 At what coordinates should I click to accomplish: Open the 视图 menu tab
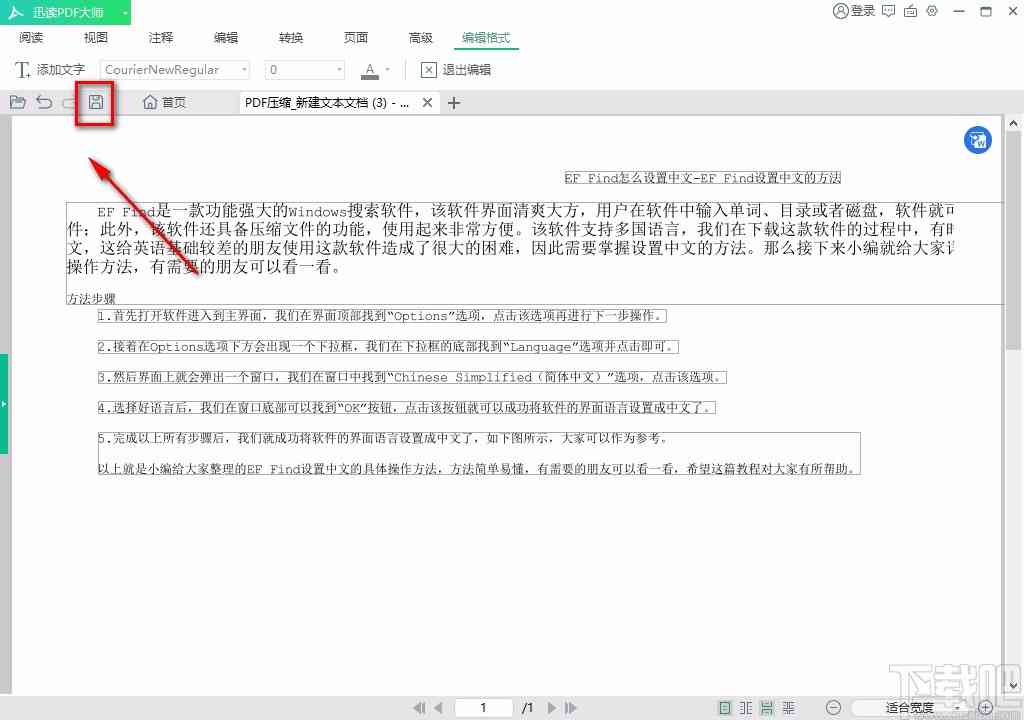click(x=95, y=38)
